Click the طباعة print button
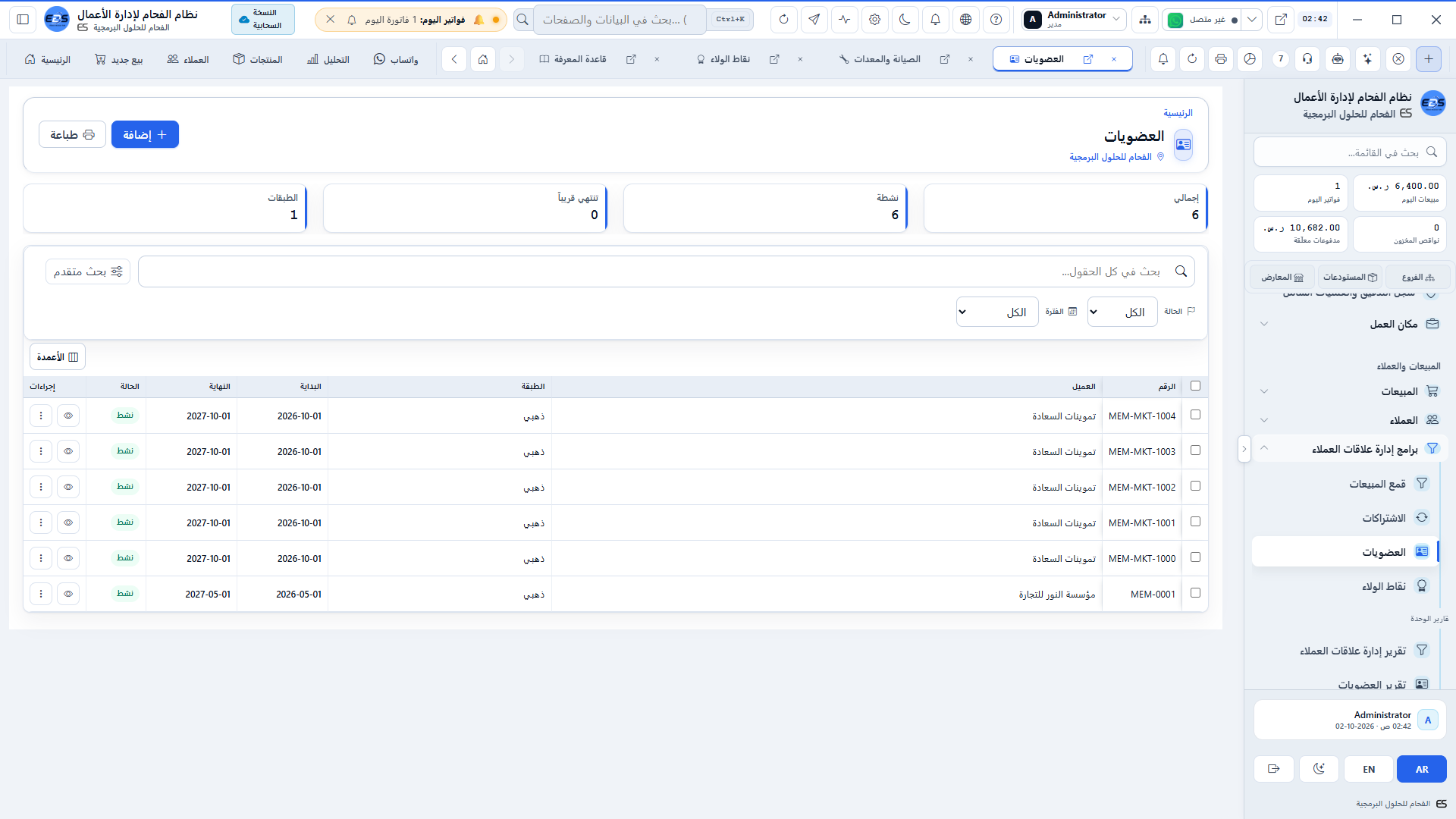The height and width of the screenshot is (819, 1456). (72, 134)
